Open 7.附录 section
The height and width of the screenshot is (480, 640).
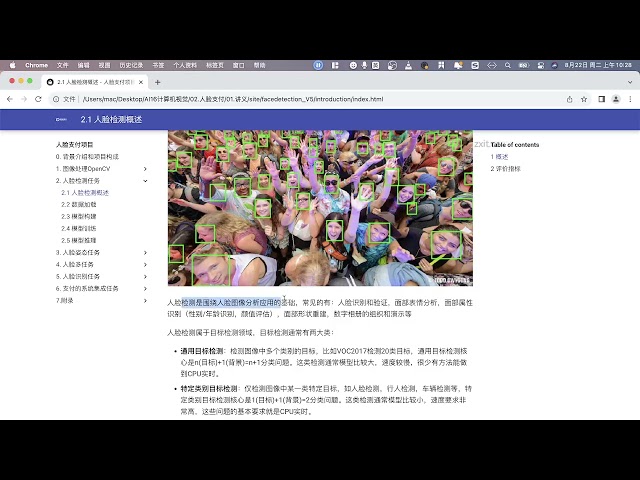point(64,301)
